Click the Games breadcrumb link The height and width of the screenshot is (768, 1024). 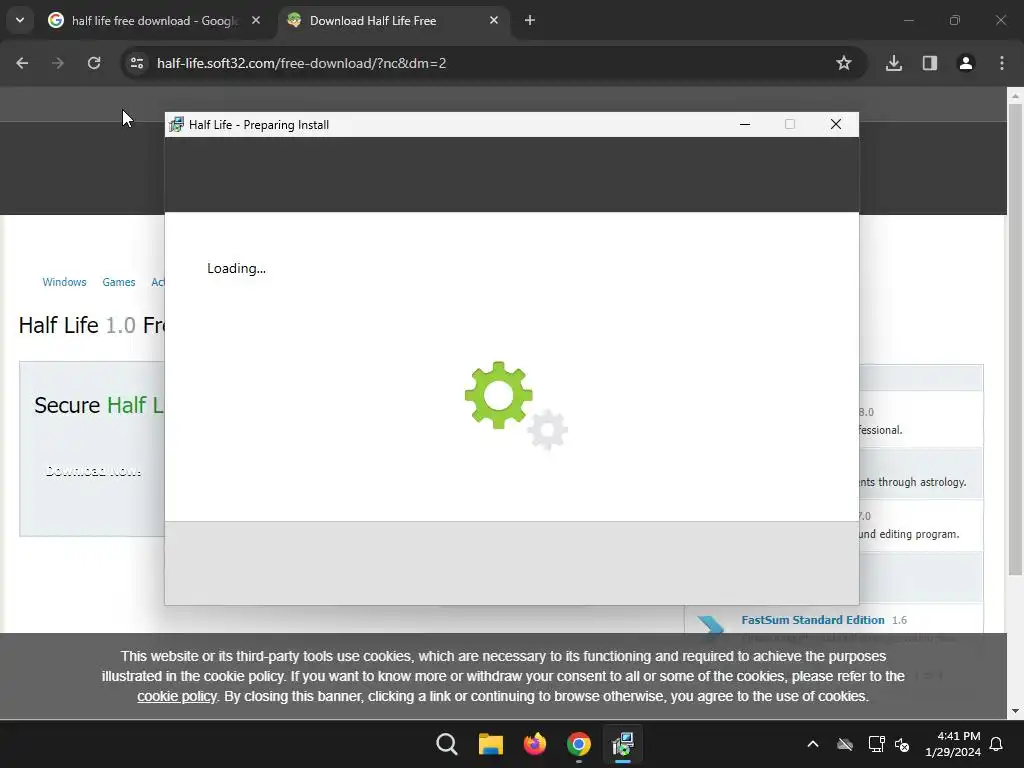(x=119, y=282)
